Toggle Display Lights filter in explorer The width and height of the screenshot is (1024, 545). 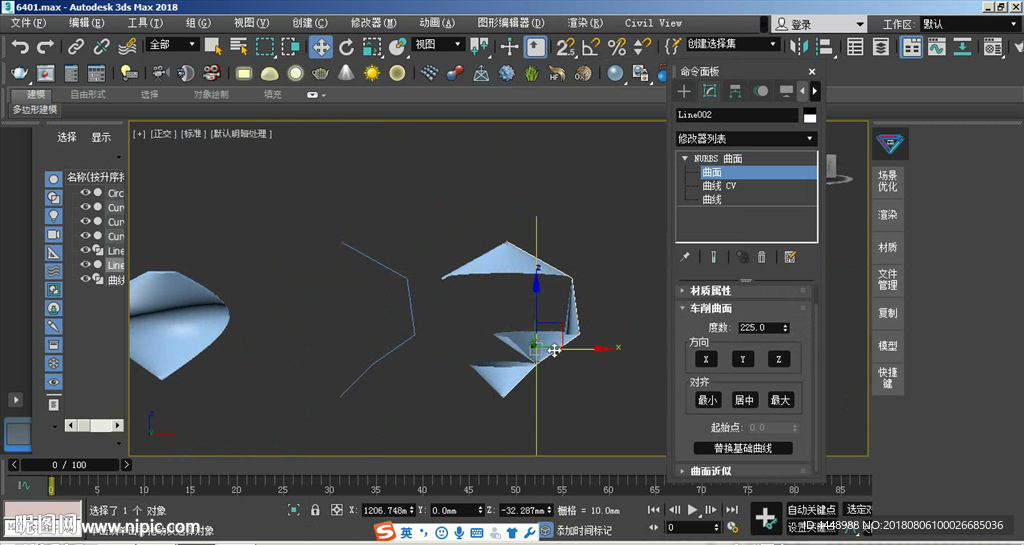[54, 215]
